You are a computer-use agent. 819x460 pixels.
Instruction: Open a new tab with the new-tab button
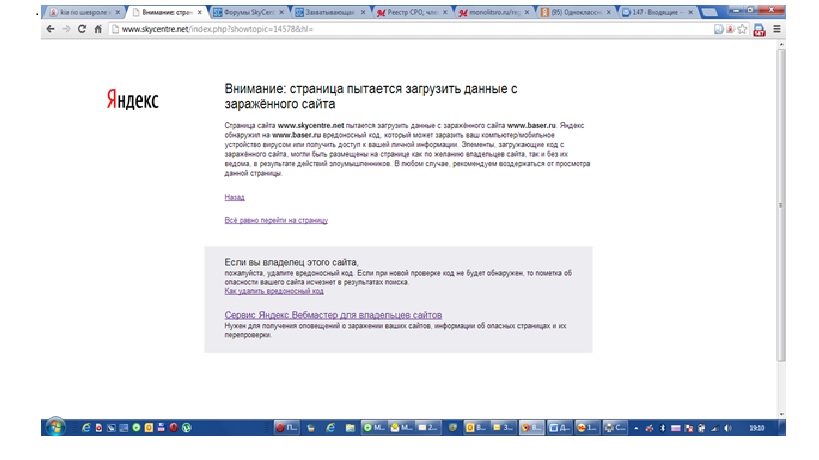pyautogui.click(x=709, y=12)
